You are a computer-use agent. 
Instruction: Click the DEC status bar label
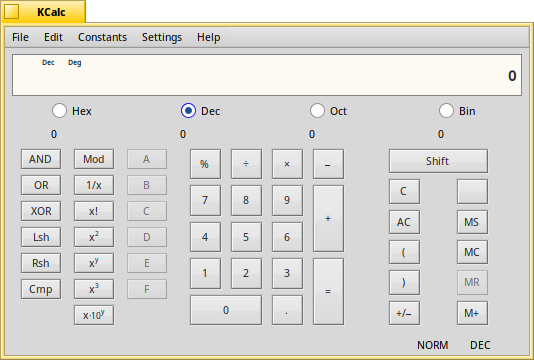pos(480,345)
